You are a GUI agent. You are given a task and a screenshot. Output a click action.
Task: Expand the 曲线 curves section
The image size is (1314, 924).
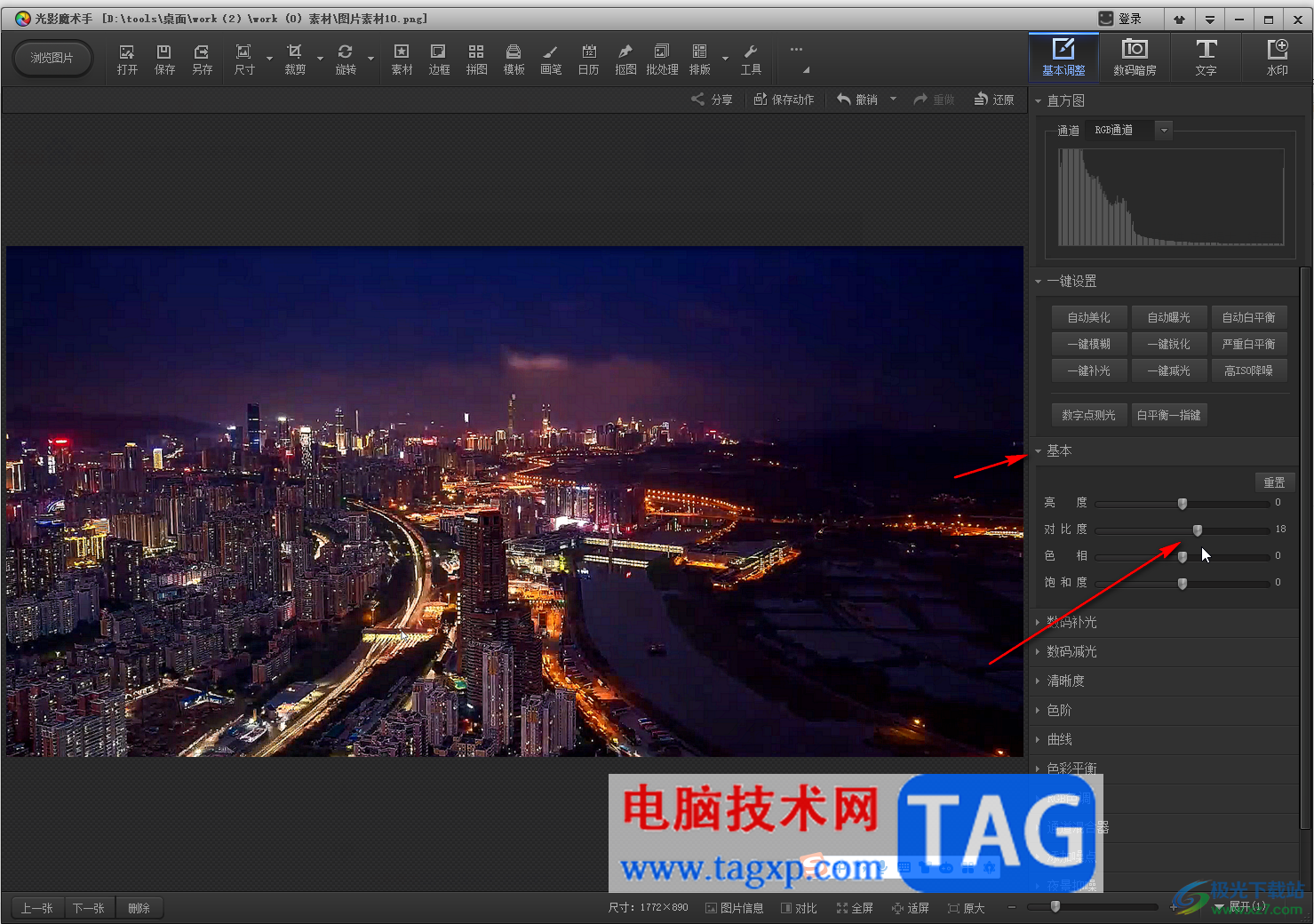point(1038,740)
